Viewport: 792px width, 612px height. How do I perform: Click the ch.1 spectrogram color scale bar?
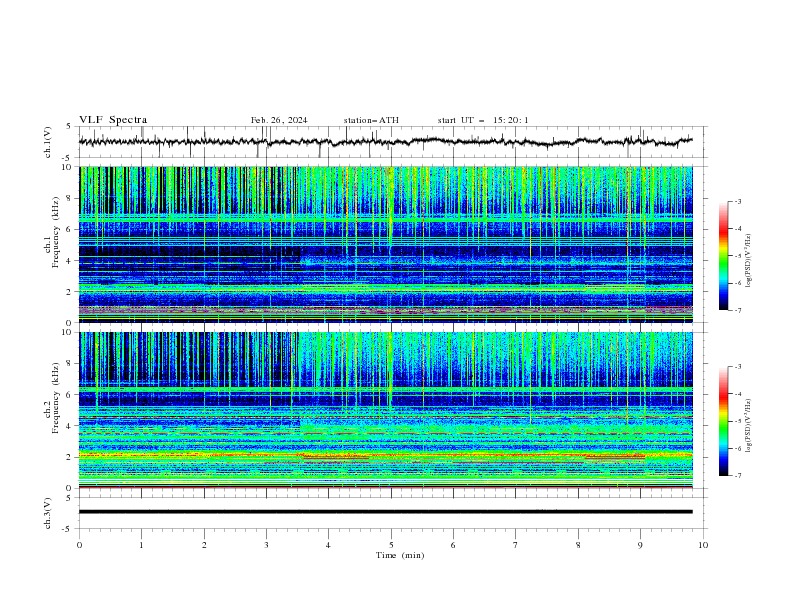(x=723, y=256)
